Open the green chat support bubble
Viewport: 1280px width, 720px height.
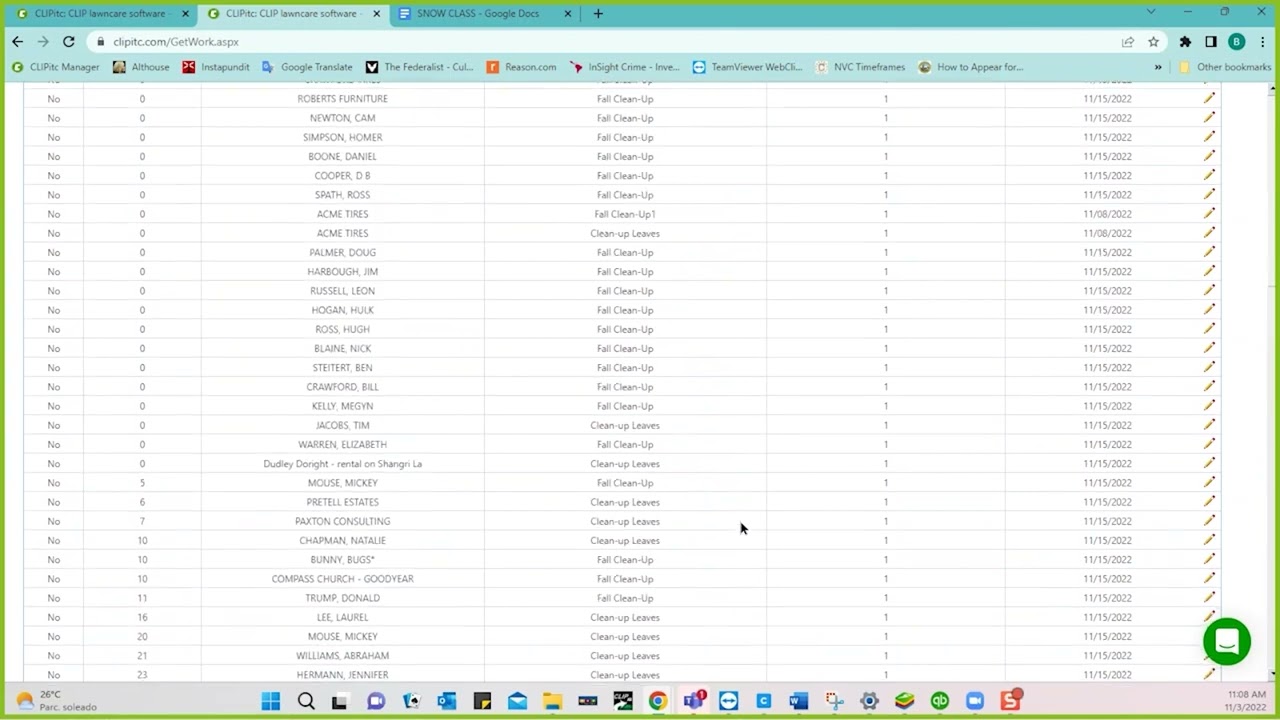[x=1227, y=642]
